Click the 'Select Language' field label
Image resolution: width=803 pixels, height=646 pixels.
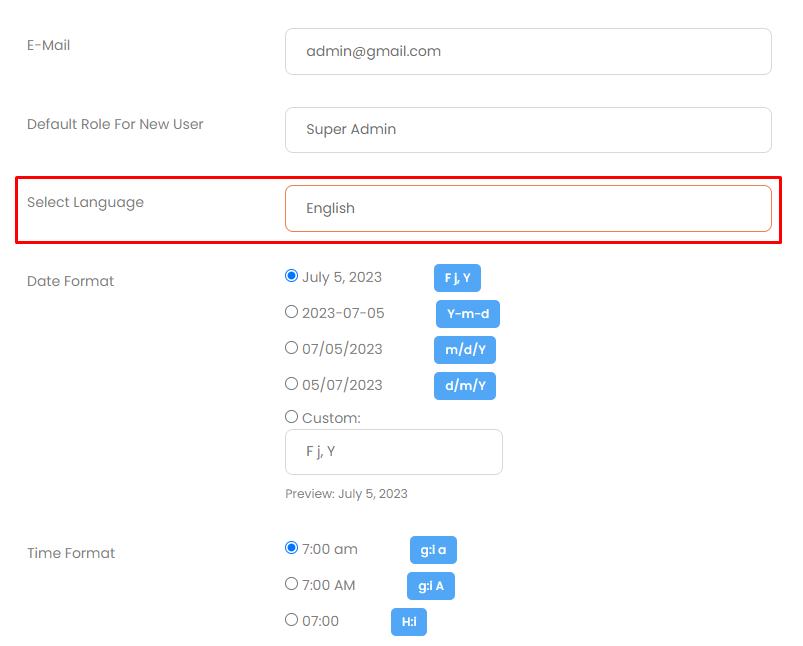pyautogui.click(x=85, y=202)
